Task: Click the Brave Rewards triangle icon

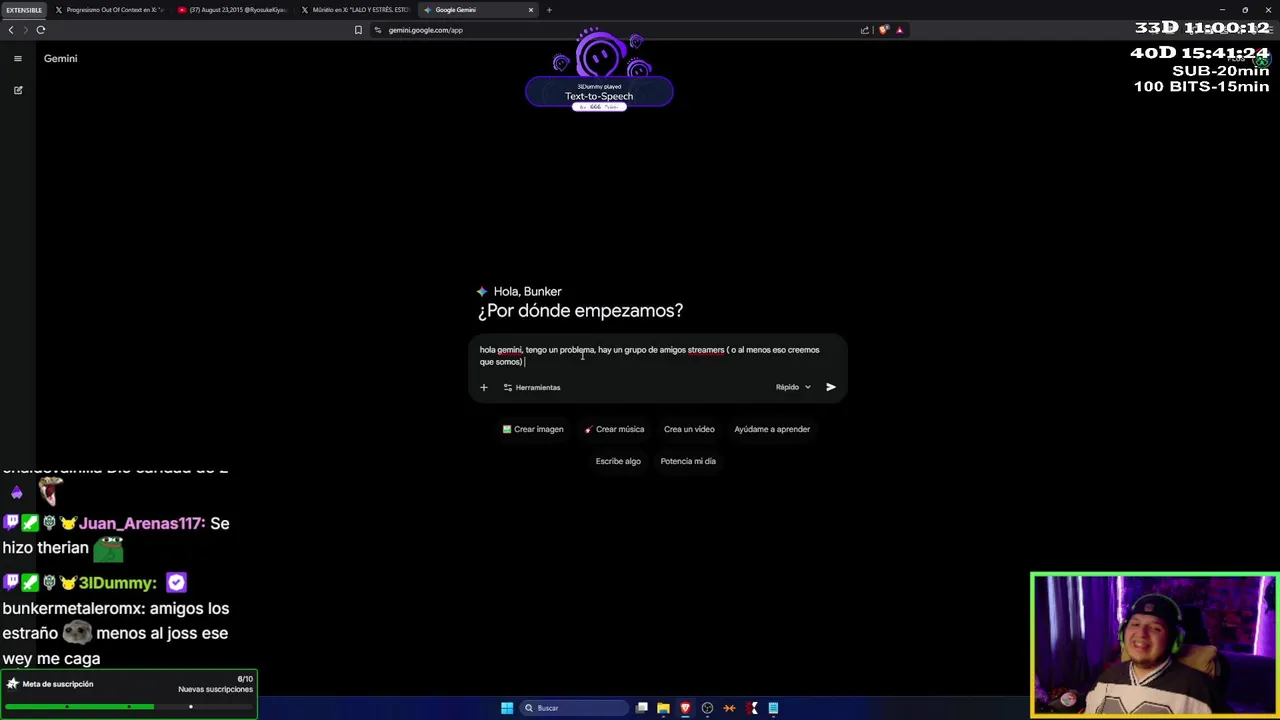Action: pyautogui.click(x=899, y=30)
